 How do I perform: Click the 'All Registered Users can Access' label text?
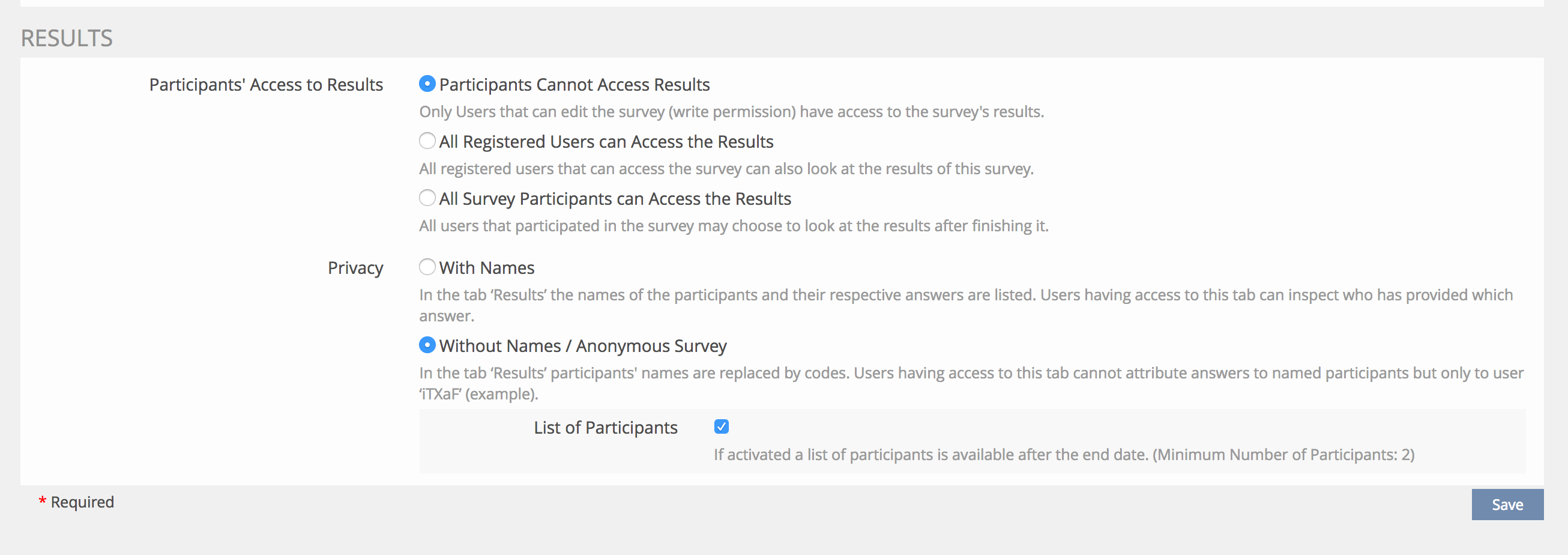coord(606,142)
